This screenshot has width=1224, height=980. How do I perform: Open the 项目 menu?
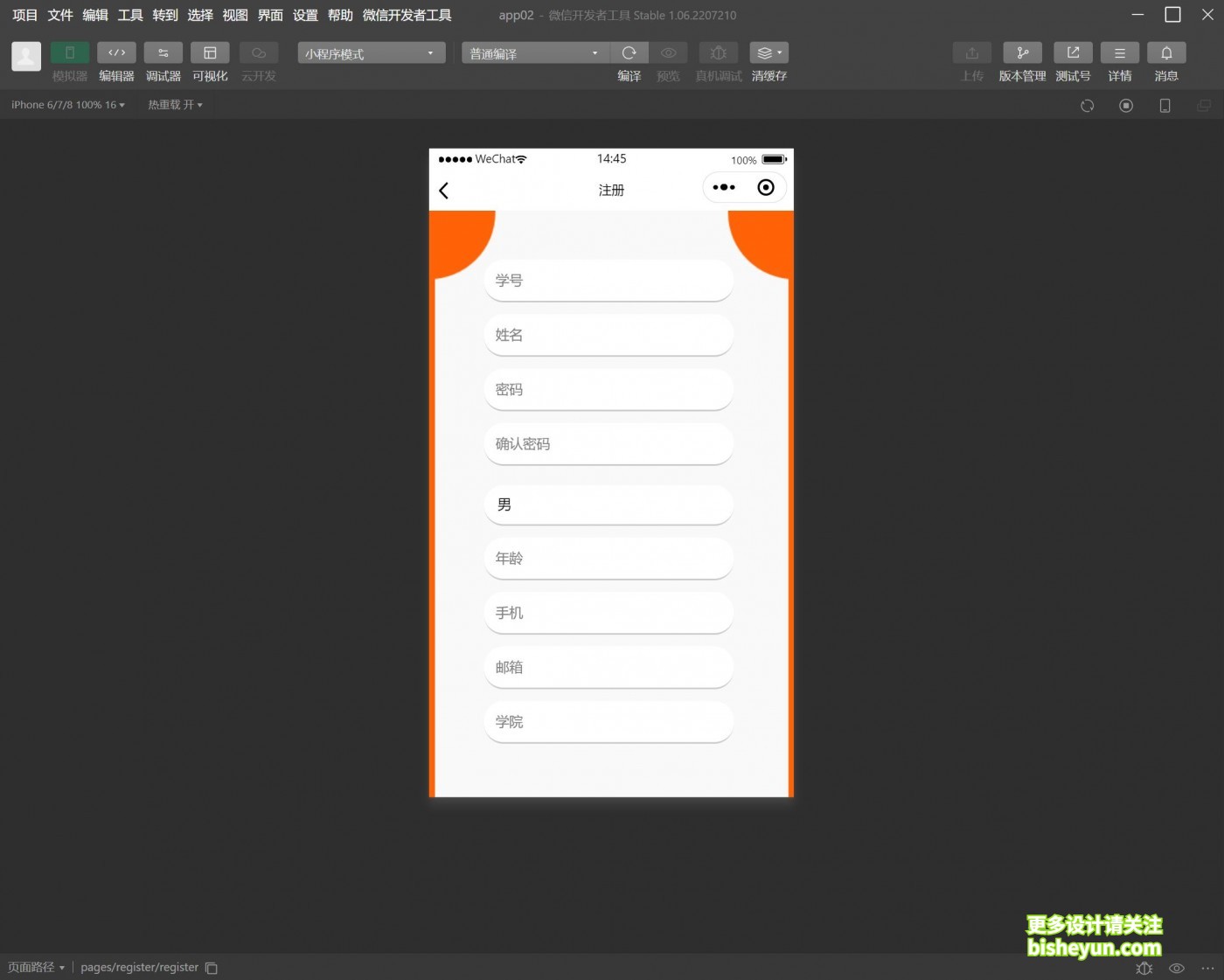tap(24, 15)
